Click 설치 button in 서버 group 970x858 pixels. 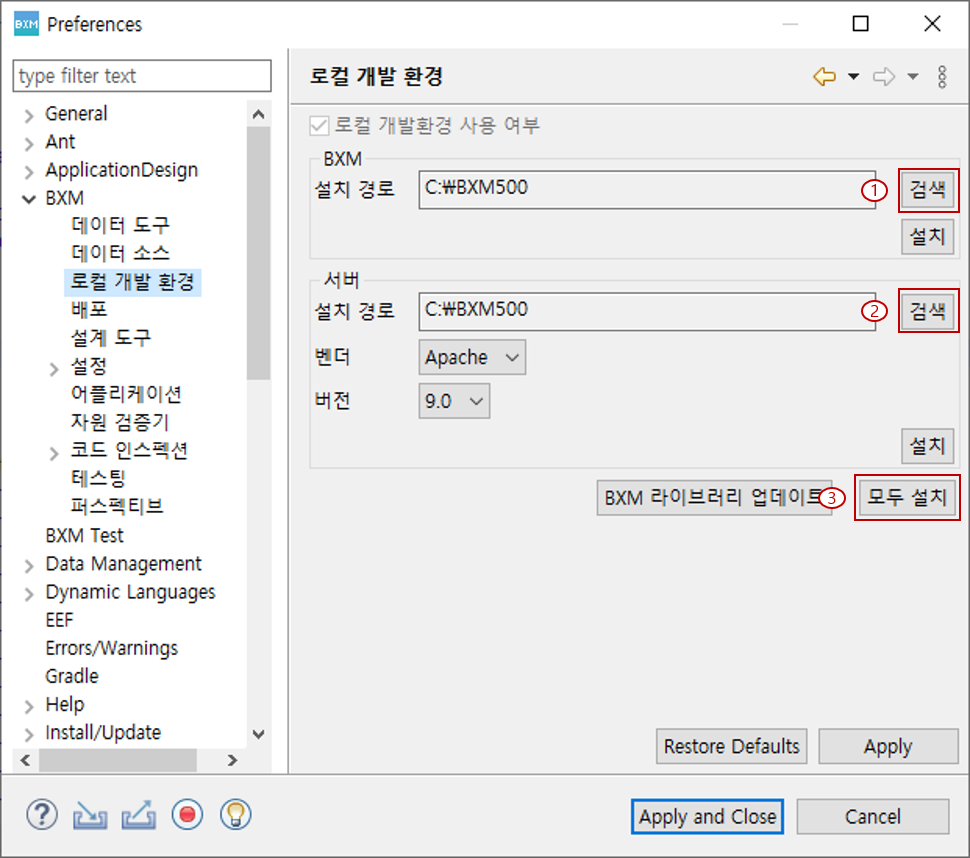(927, 446)
